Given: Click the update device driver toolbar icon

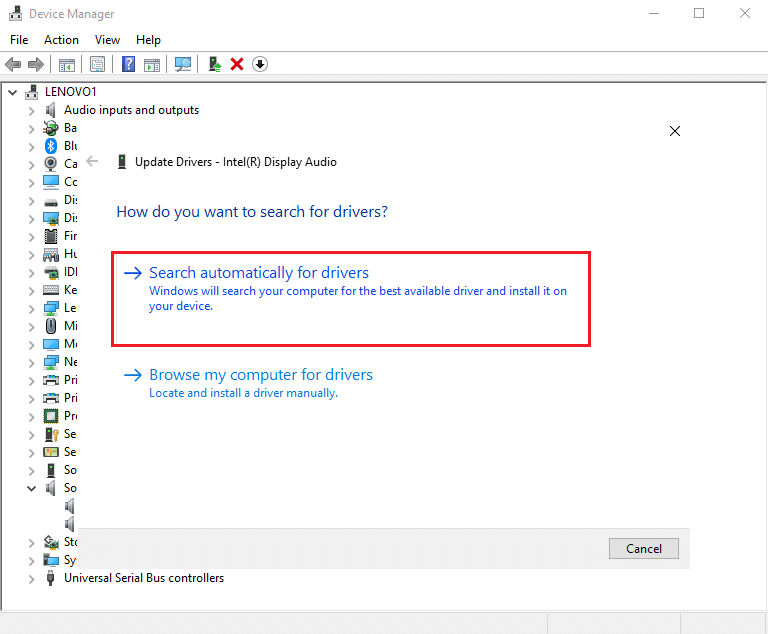Looking at the screenshot, I should tap(214, 64).
